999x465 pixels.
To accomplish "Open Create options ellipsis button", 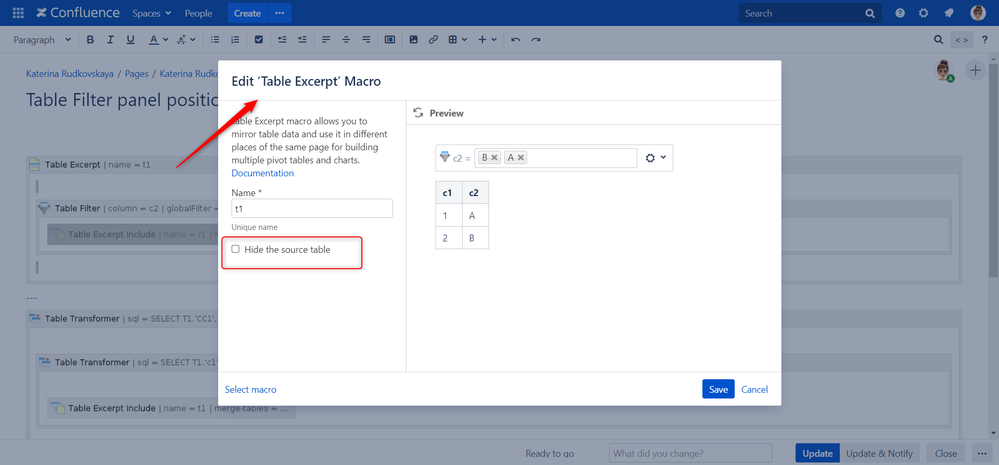I will pyautogui.click(x=280, y=13).
